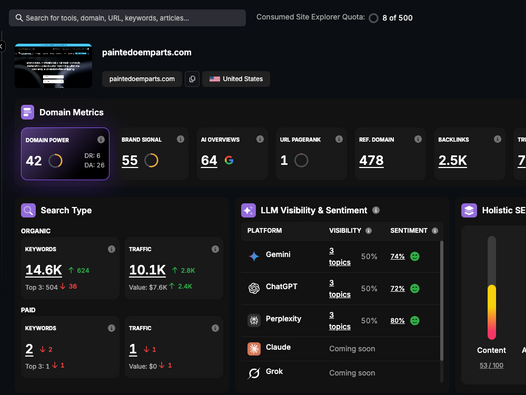Click the Search Type section icon
Viewport: 526px width, 395px height.
pyautogui.click(x=28, y=210)
